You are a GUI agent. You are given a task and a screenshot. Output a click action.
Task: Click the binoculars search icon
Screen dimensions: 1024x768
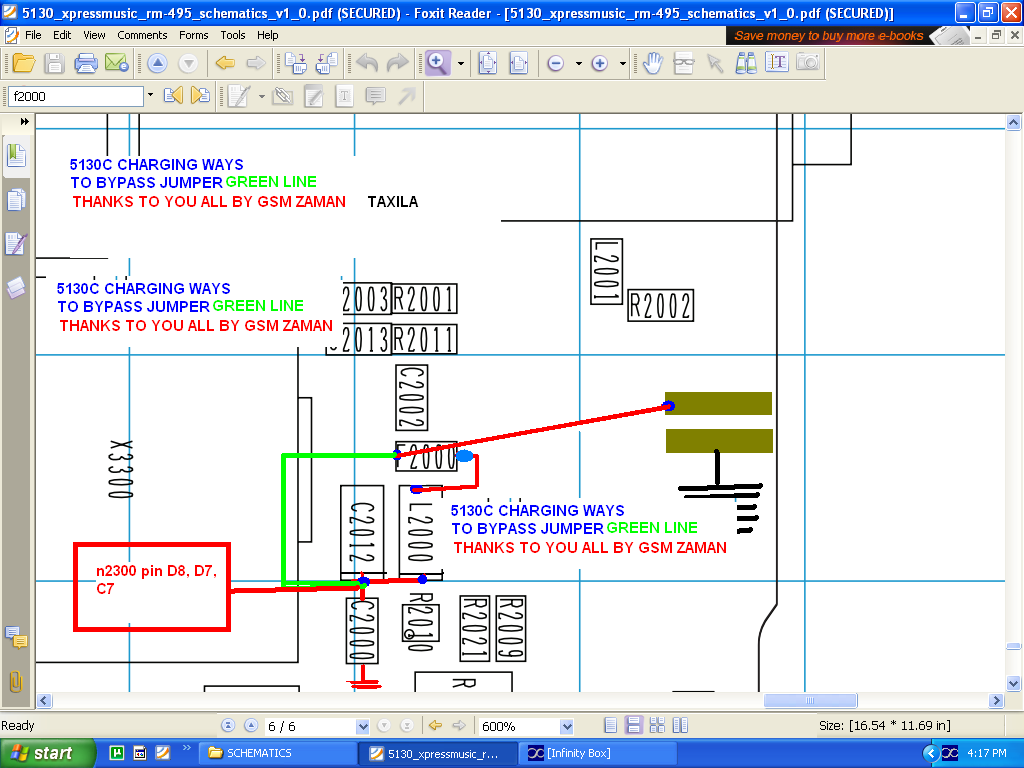click(x=746, y=63)
